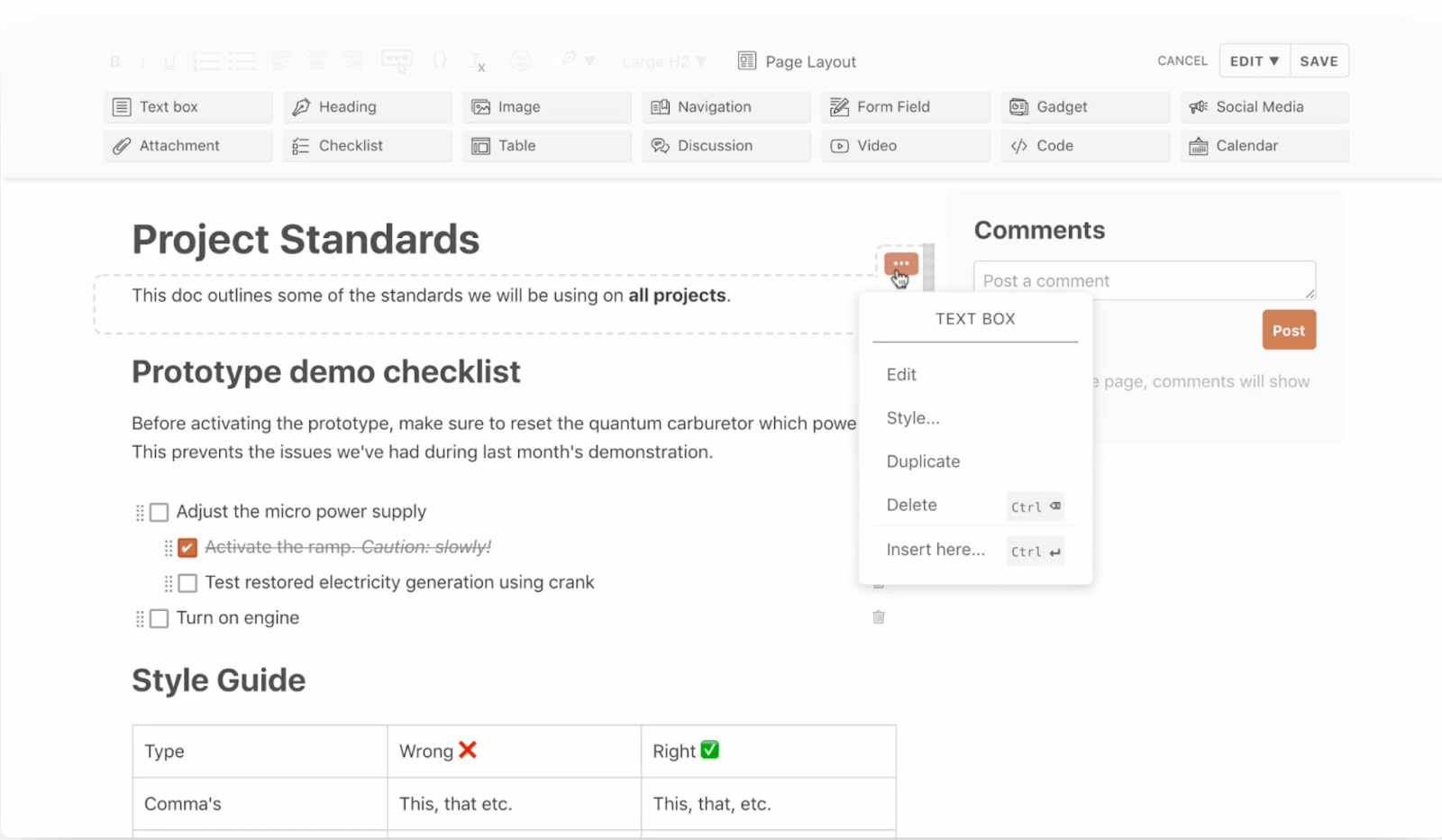Insert an Attachment element
The image size is (1442, 840).
click(187, 145)
